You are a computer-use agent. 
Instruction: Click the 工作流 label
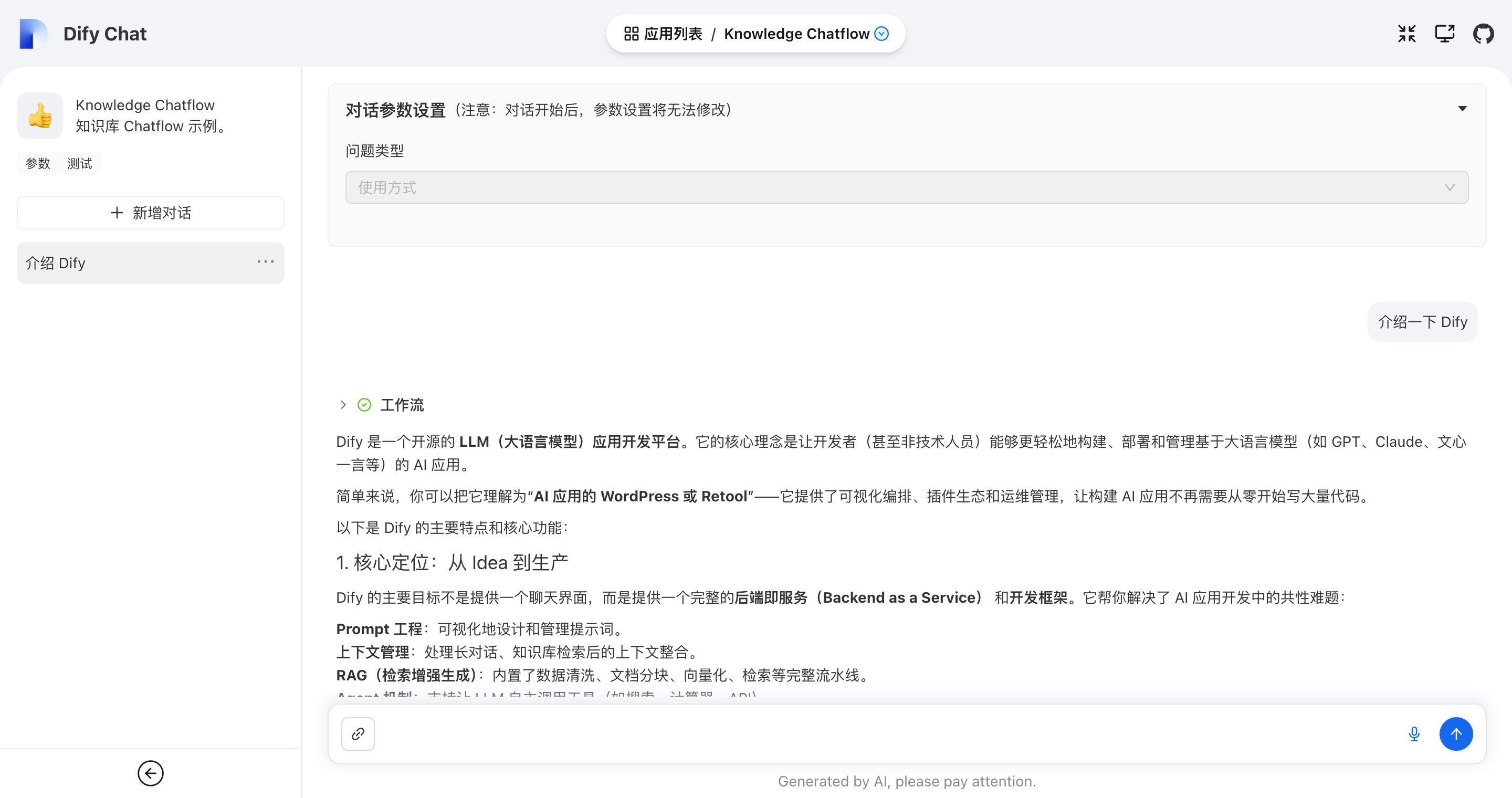pos(402,405)
